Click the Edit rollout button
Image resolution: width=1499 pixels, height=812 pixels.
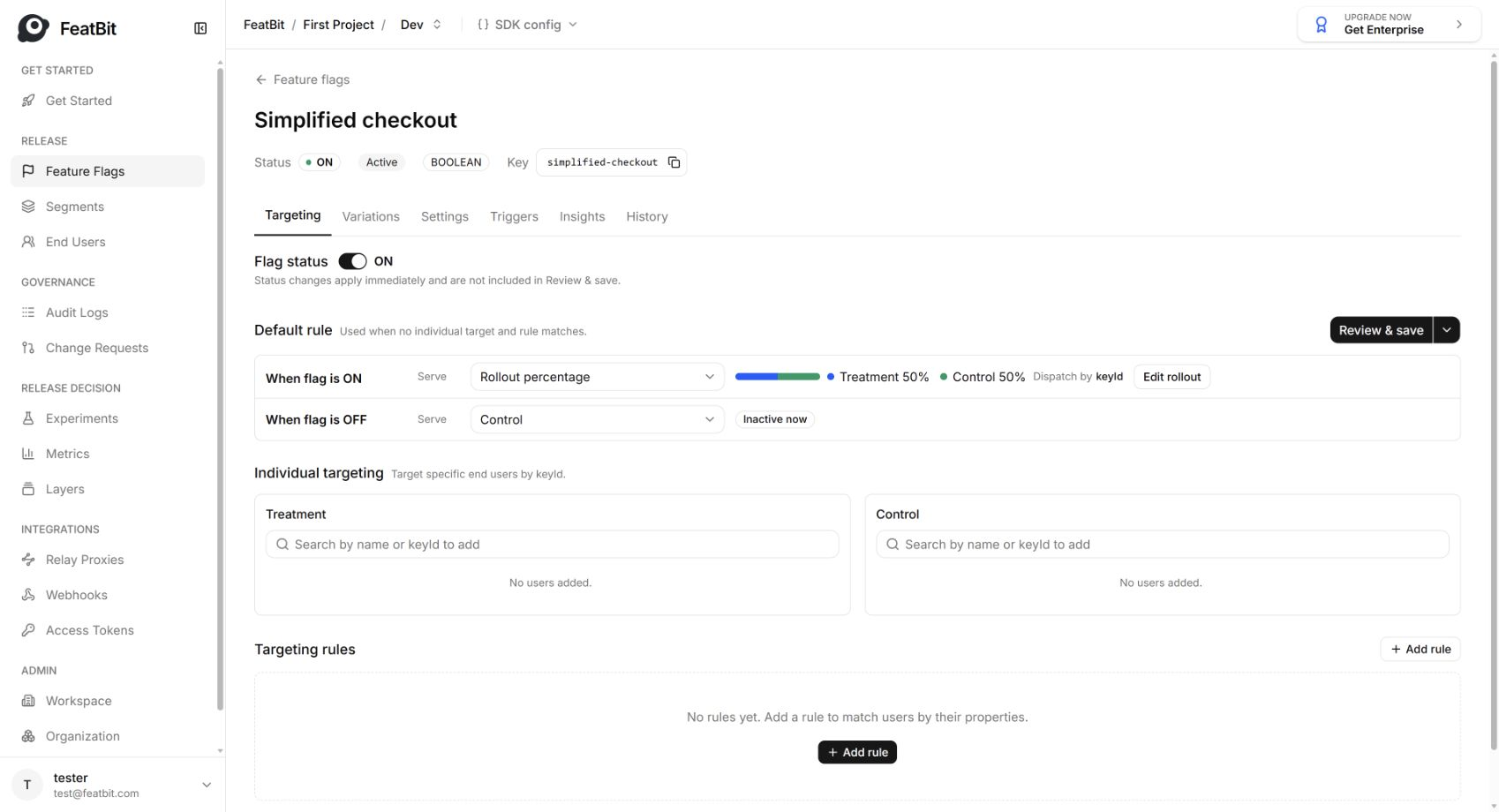click(x=1171, y=377)
